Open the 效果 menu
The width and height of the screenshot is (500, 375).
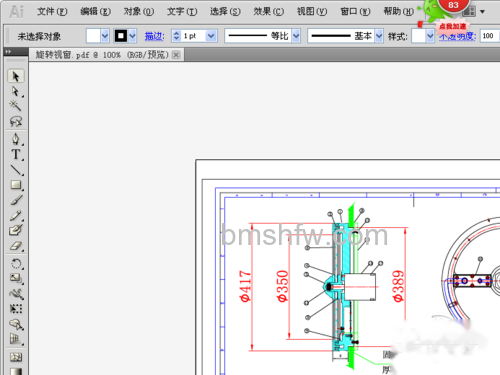268,12
